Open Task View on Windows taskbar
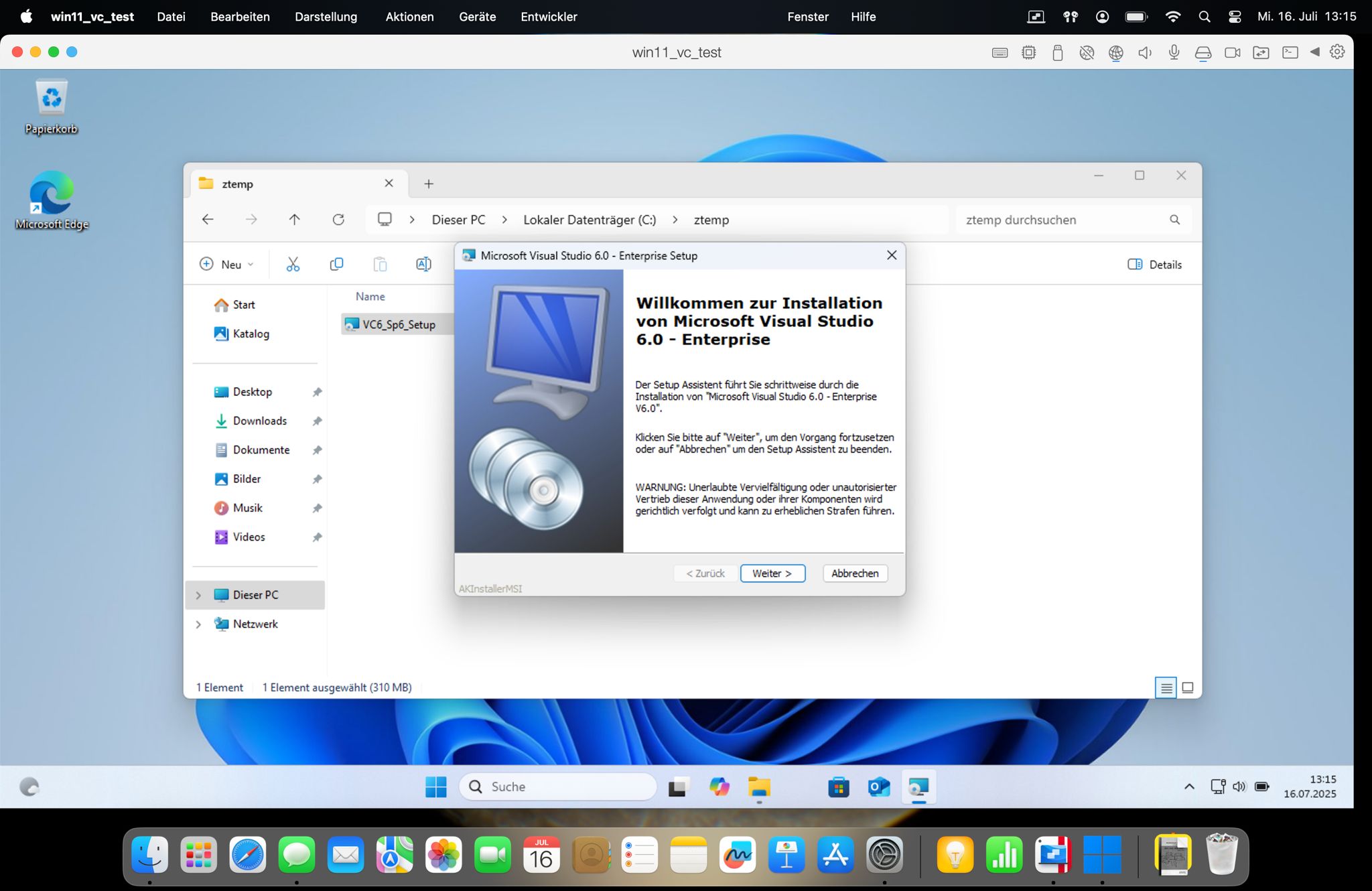The image size is (1372, 891). coord(678,786)
